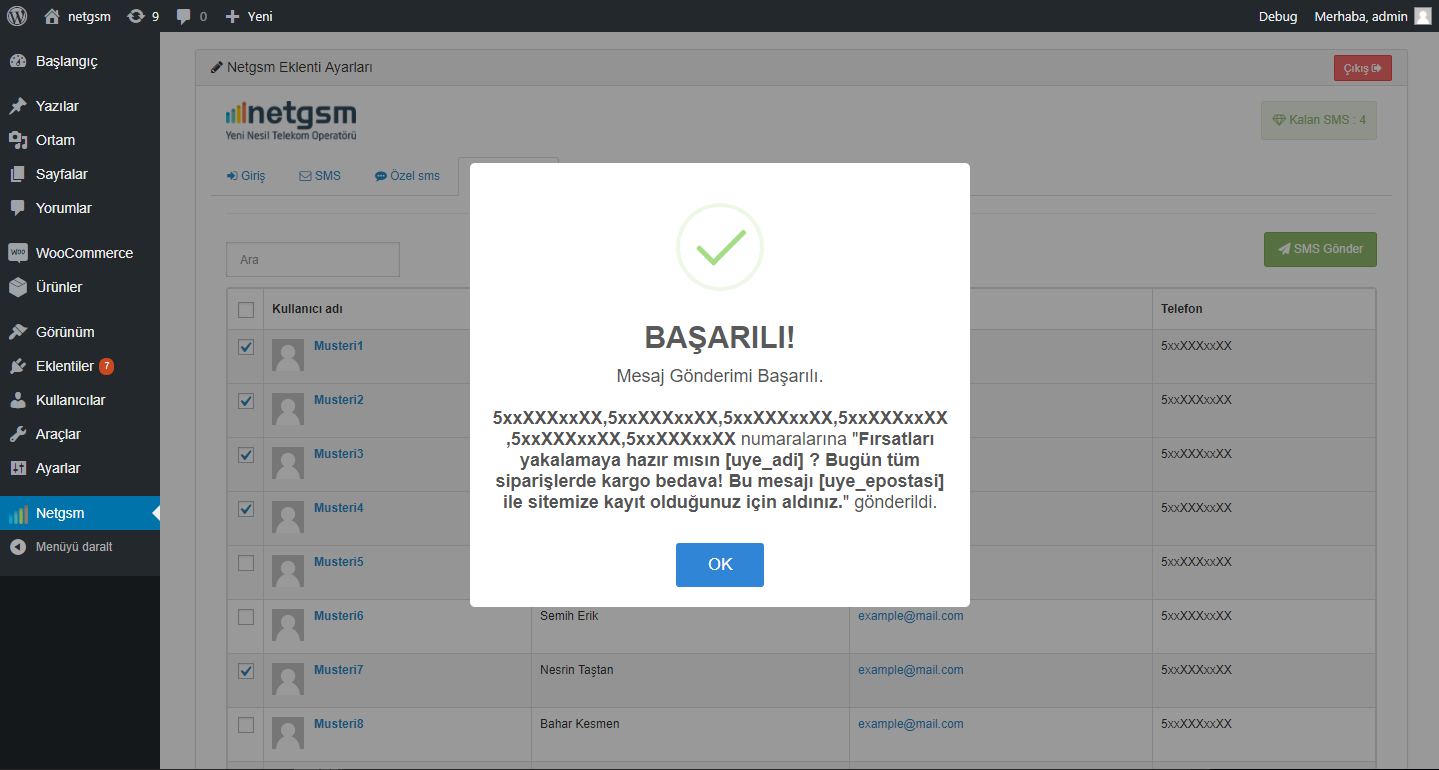Screen dimensions: 1439x770
Task: Open the Musteri7 user link
Action: pos(338,670)
